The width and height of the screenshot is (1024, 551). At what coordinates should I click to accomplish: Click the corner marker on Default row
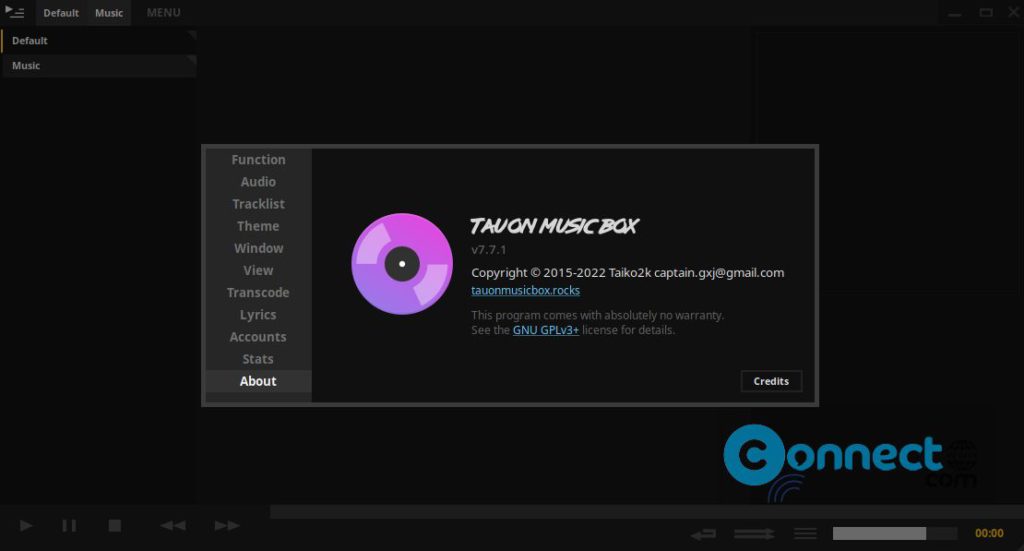coord(192,34)
